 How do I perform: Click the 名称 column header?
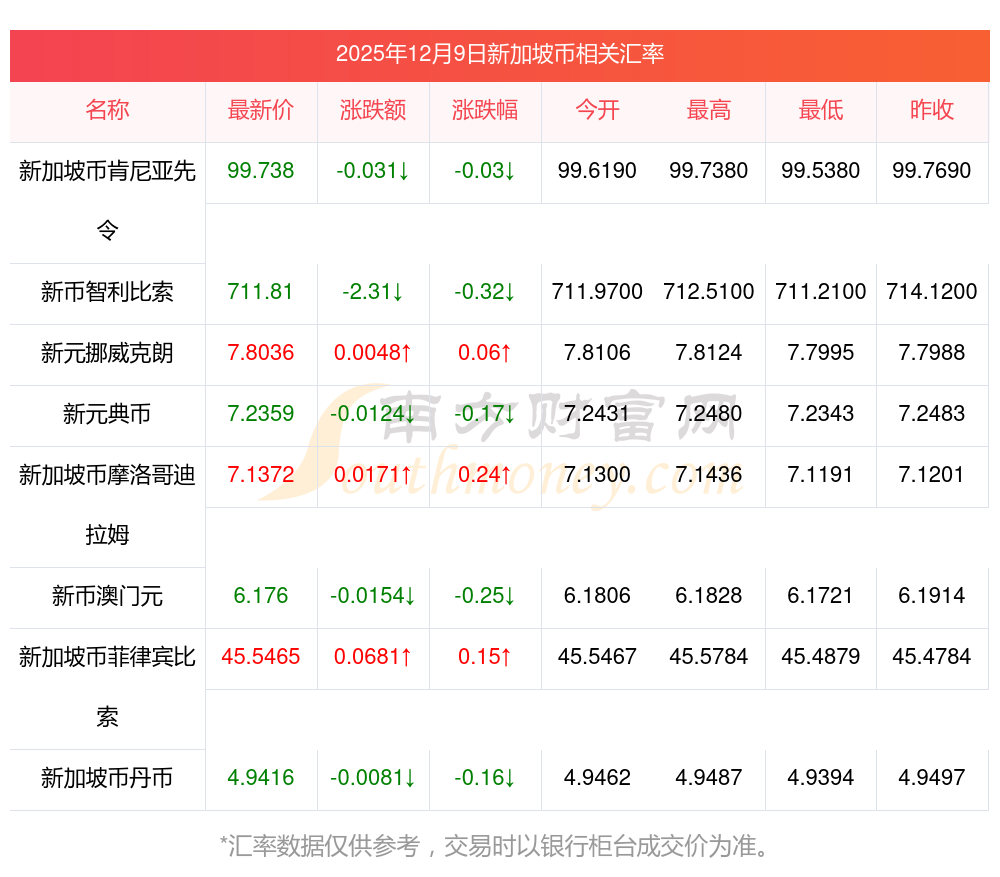pyautogui.click(x=107, y=110)
